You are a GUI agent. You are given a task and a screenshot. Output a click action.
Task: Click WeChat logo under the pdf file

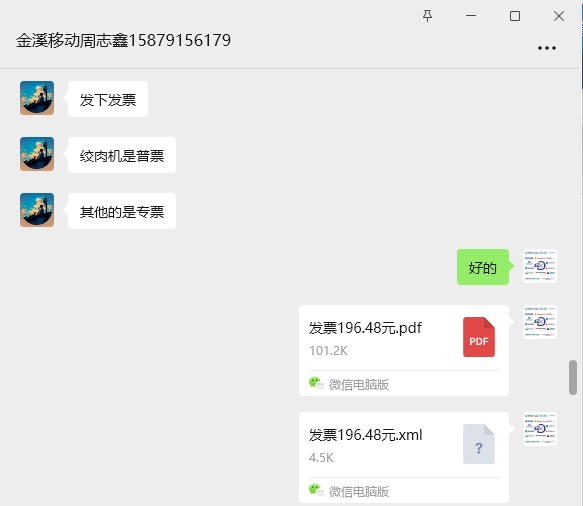[x=316, y=383]
